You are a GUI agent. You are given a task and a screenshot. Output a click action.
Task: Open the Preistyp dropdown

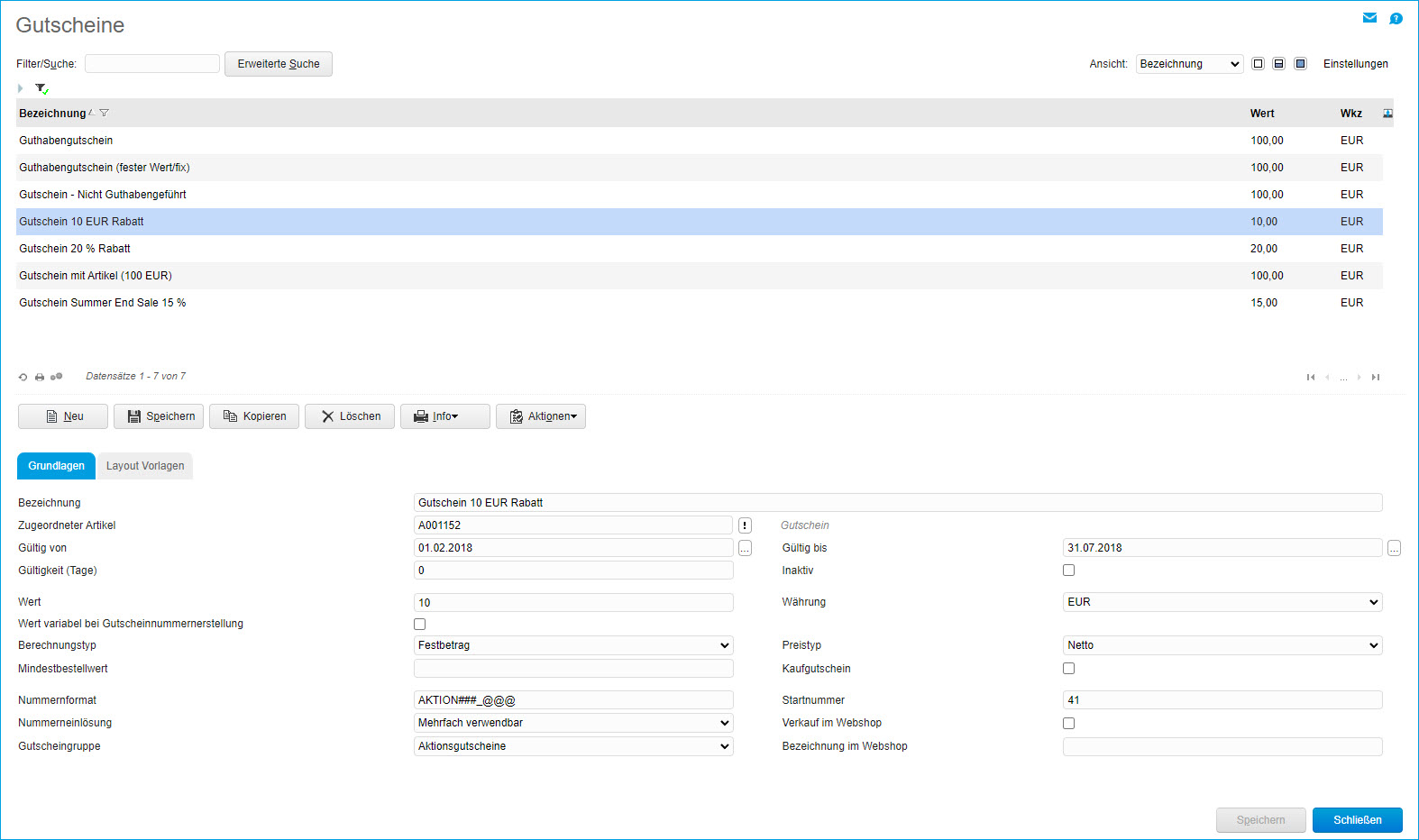click(x=1222, y=645)
